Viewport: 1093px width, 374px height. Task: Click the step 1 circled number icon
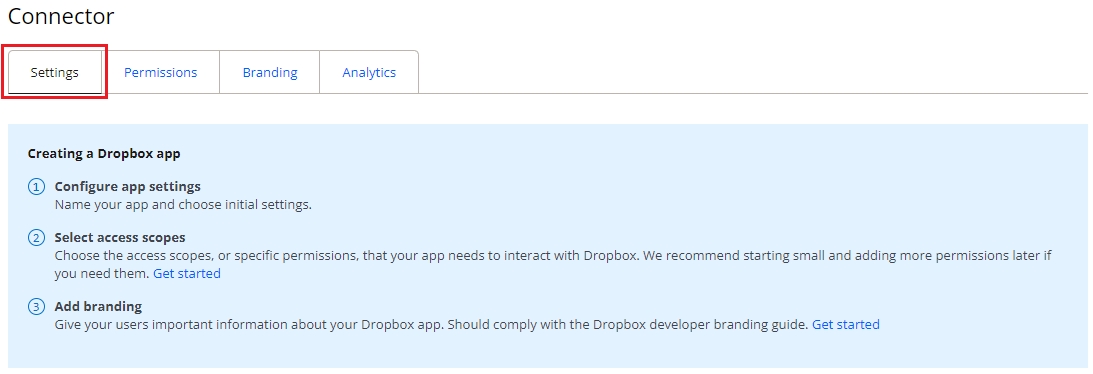[36, 187]
